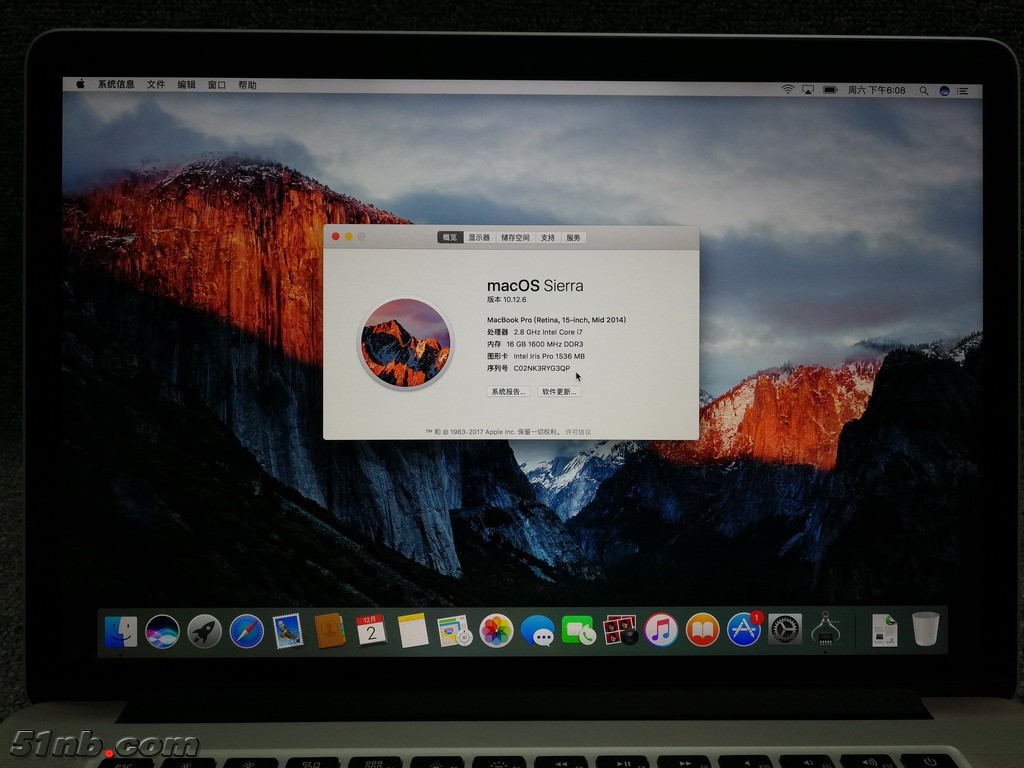Open the iBooks app icon
The width and height of the screenshot is (1024, 768).
pyautogui.click(x=702, y=630)
